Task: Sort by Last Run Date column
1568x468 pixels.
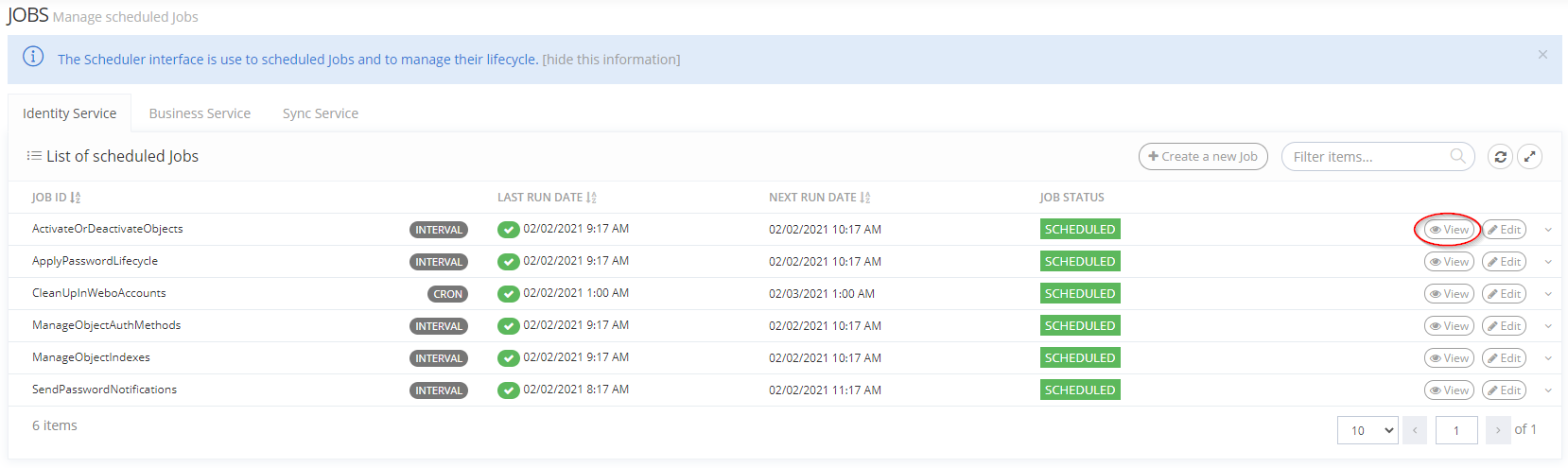Action: (x=591, y=198)
